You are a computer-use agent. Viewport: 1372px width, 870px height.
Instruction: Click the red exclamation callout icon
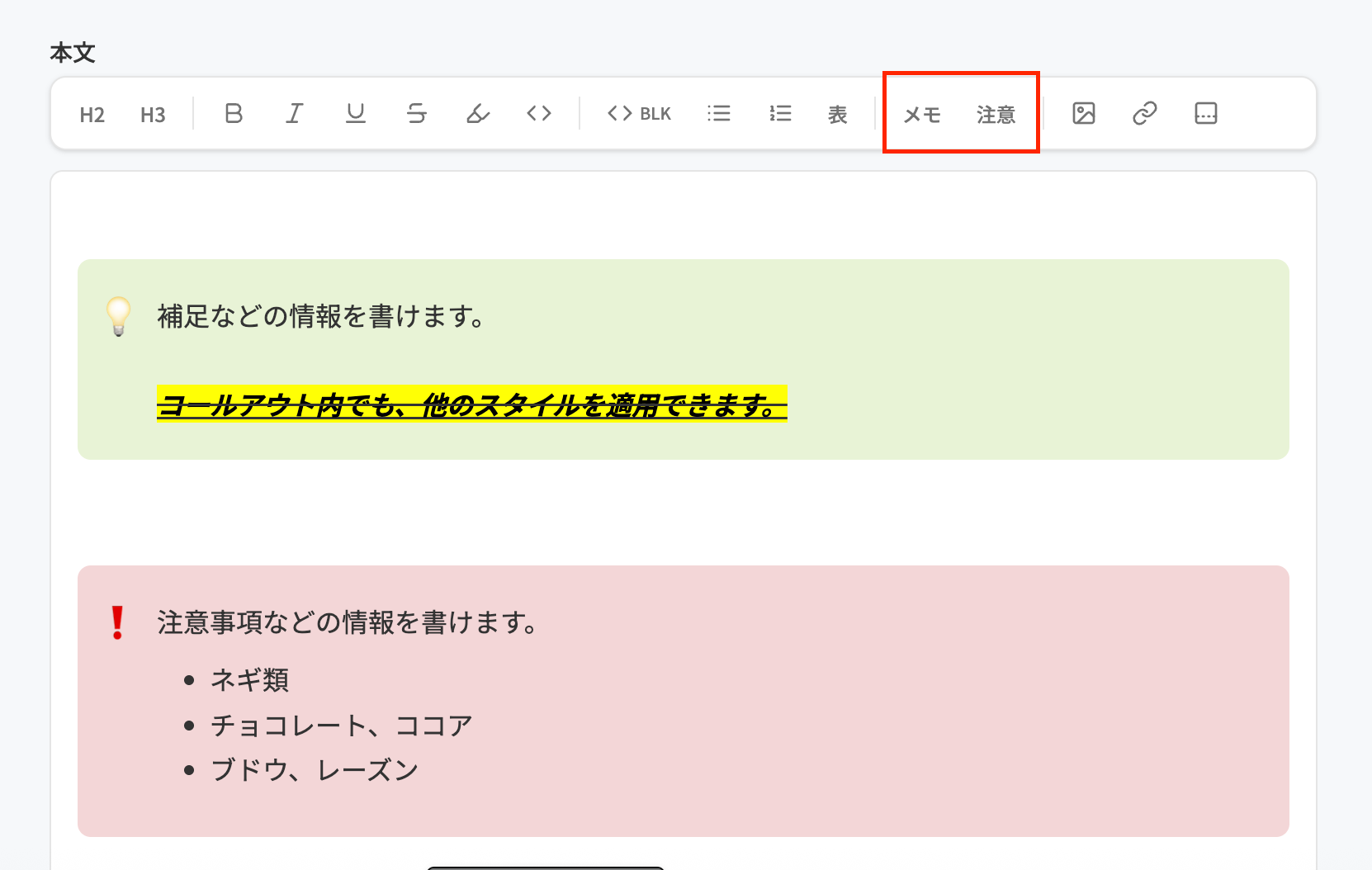(x=118, y=622)
